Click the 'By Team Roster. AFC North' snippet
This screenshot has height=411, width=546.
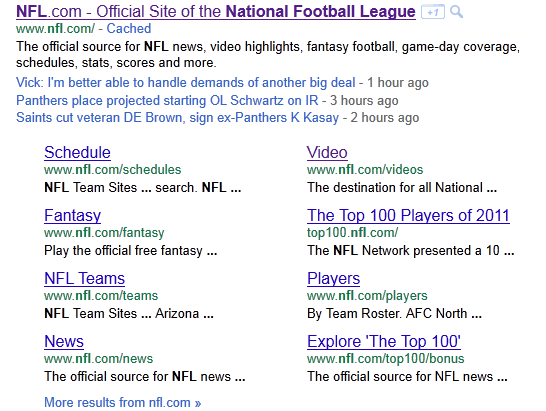click(394, 314)
